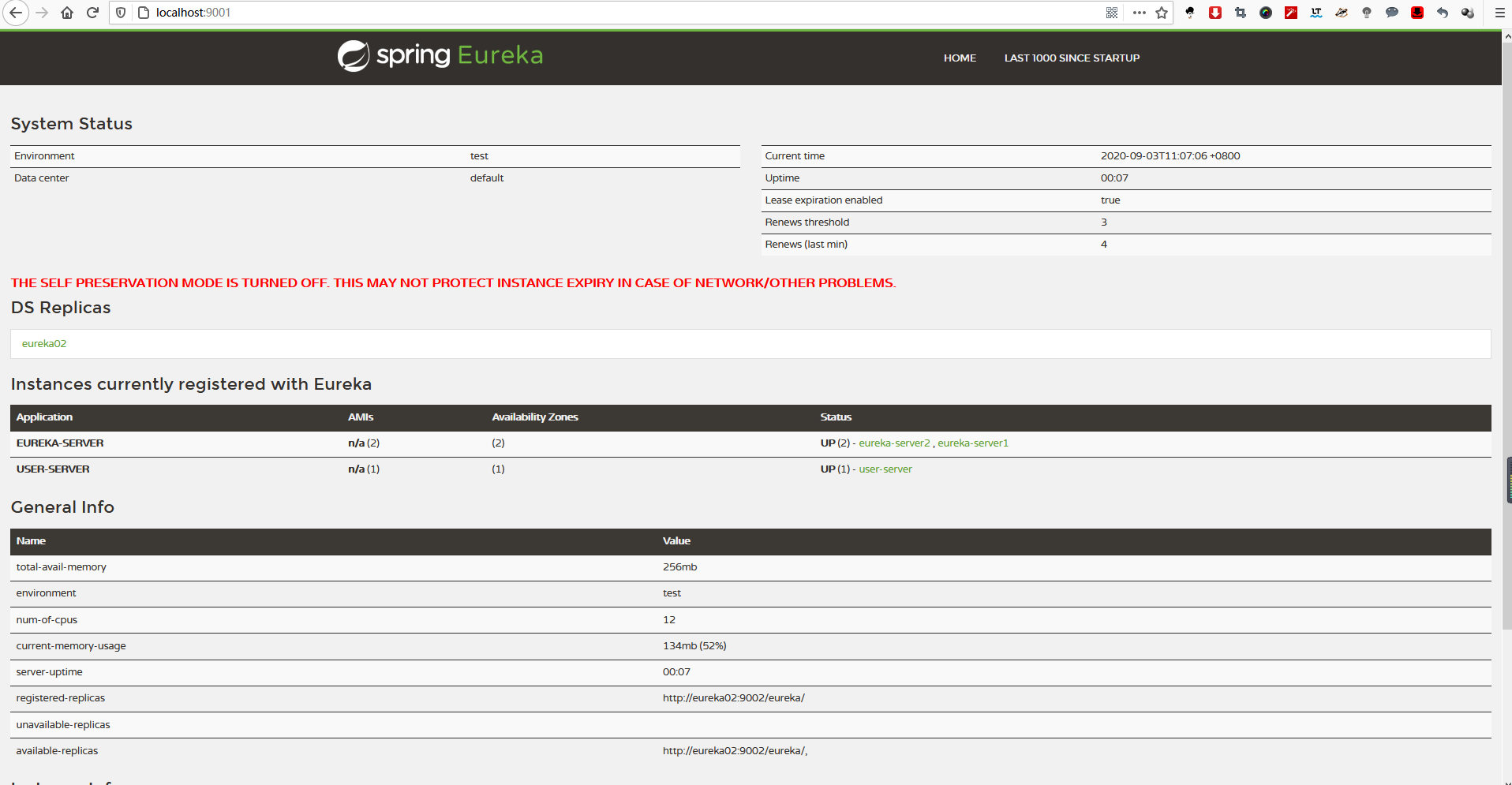Open the crop screenshot extension icon
The height and width of the screenshot is (785, 1512).
[1241, 13]
